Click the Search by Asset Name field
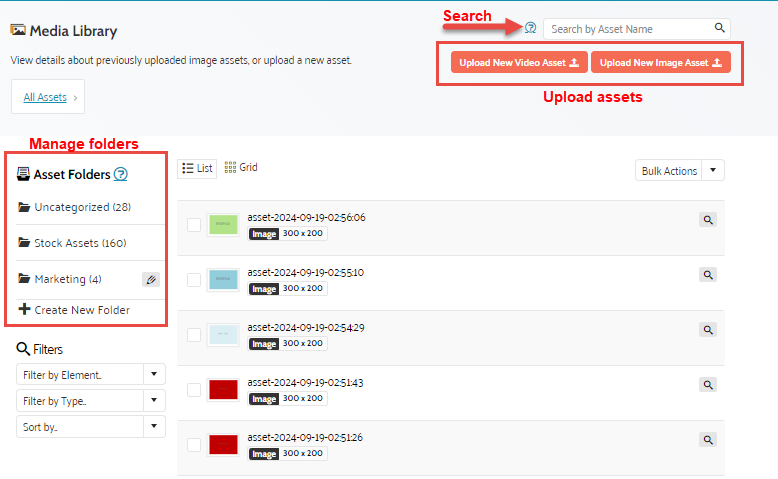 point(627,29)
